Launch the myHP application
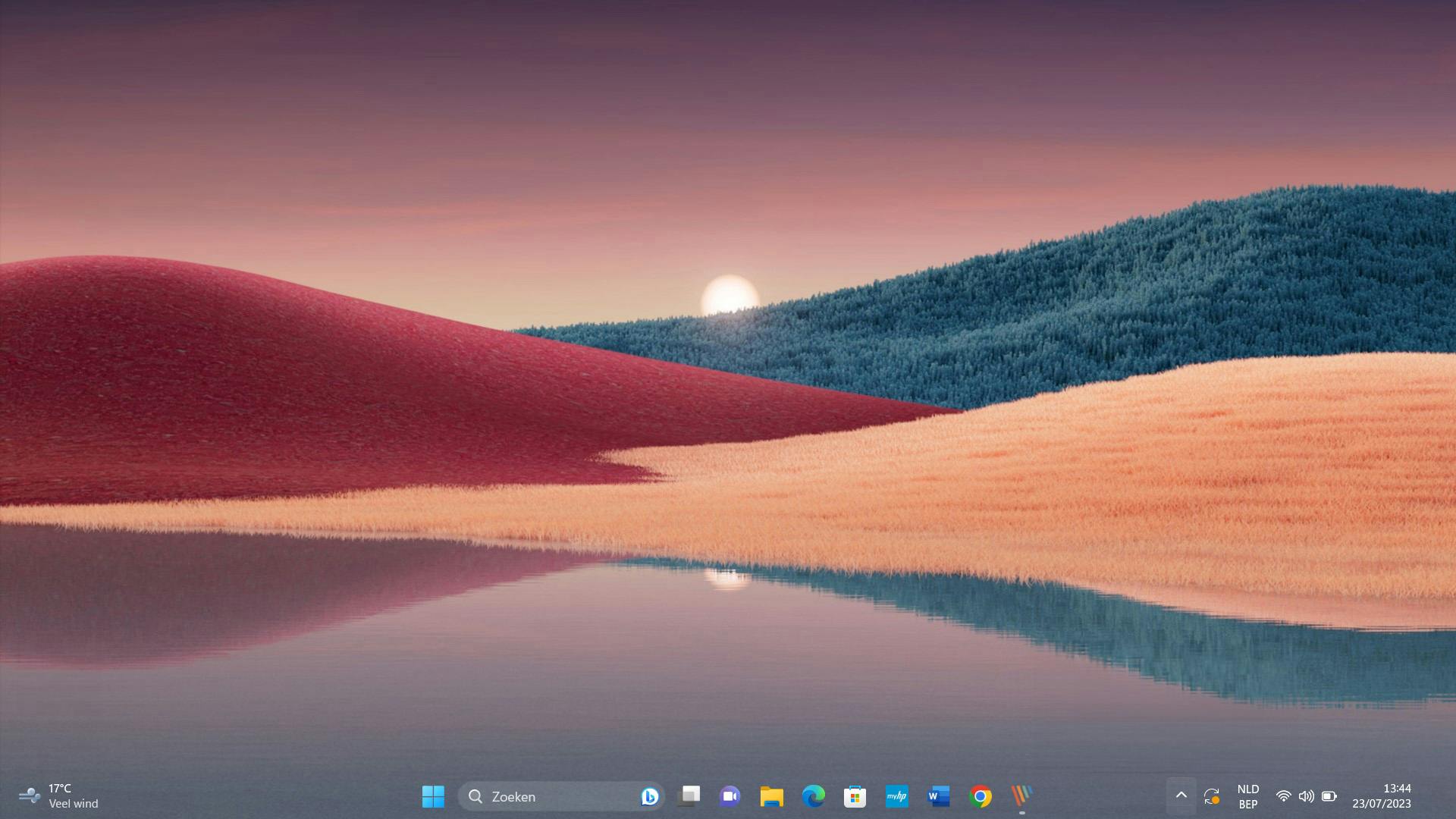The width and height of the screenshot is (1456, 819). (896, 796)
